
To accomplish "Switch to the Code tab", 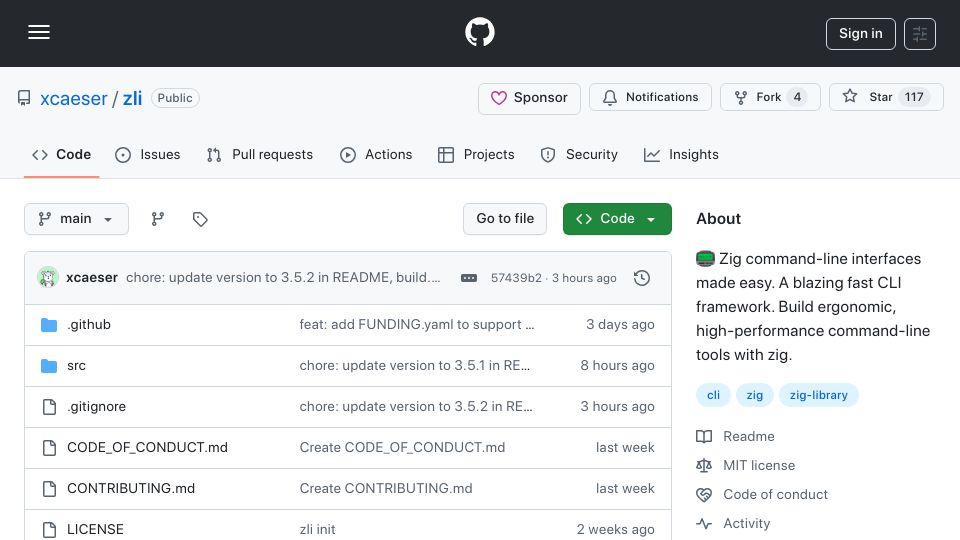I will [61, 155].
